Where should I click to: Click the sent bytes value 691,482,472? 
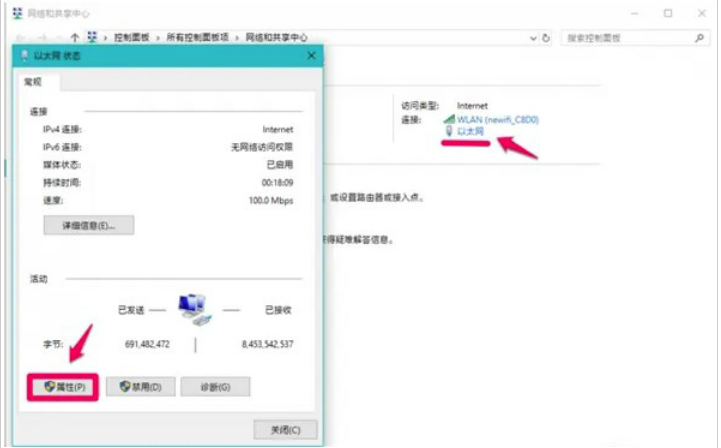click(147, 344)
